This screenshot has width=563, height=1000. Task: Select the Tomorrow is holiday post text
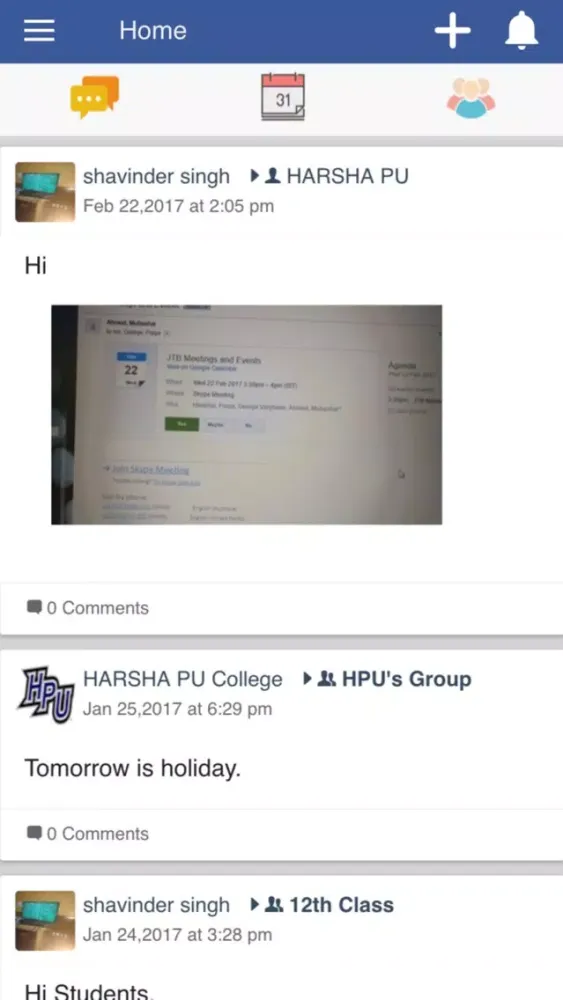pos(133,768)
